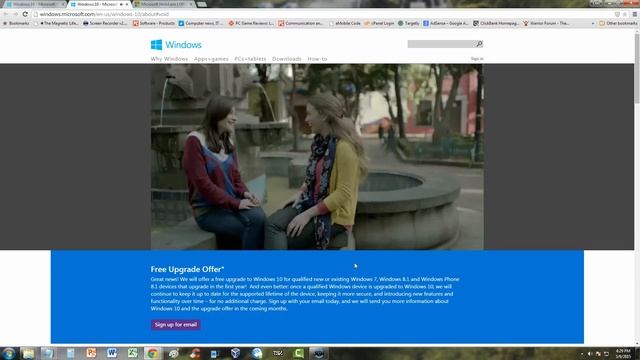
Task: Open the Bookmarks folder in bookmarks bar
Action: pyautogui.click(x=16, y=23)
